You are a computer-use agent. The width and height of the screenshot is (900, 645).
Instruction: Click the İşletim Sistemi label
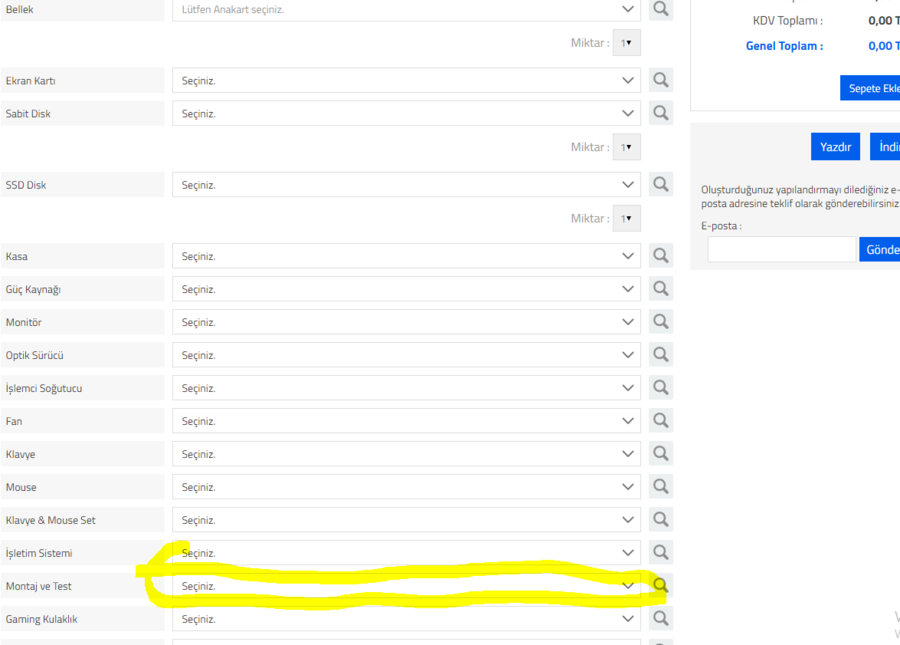39,553
